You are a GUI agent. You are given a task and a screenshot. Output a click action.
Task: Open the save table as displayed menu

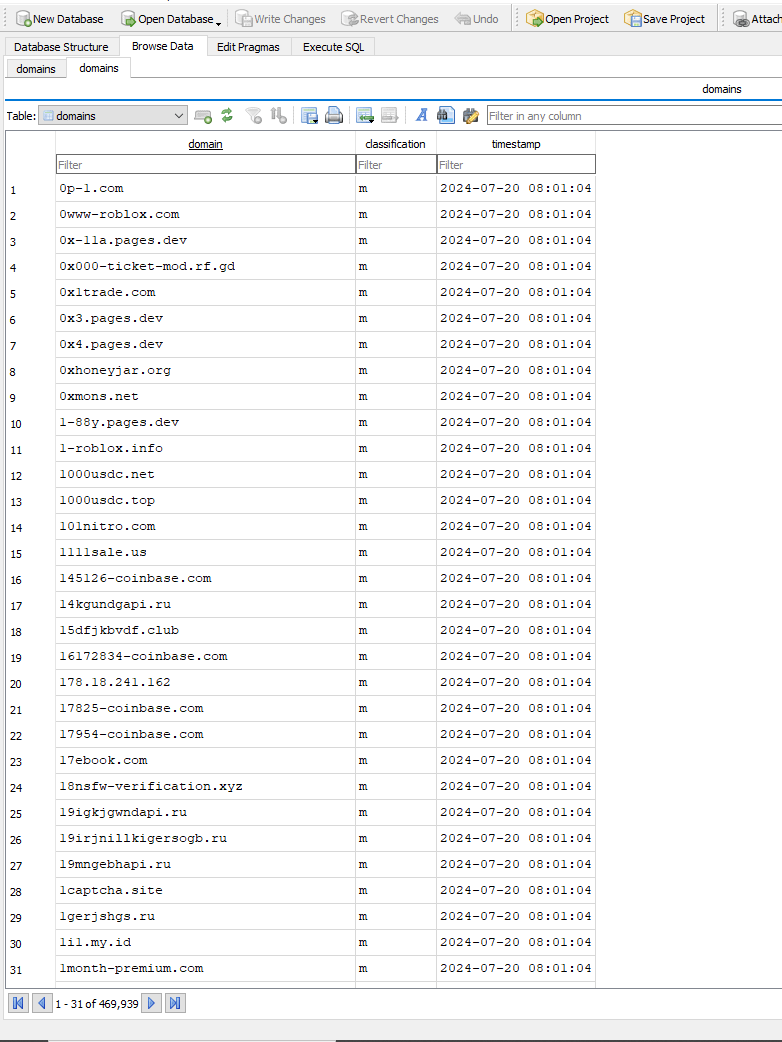tap(309, 116)
